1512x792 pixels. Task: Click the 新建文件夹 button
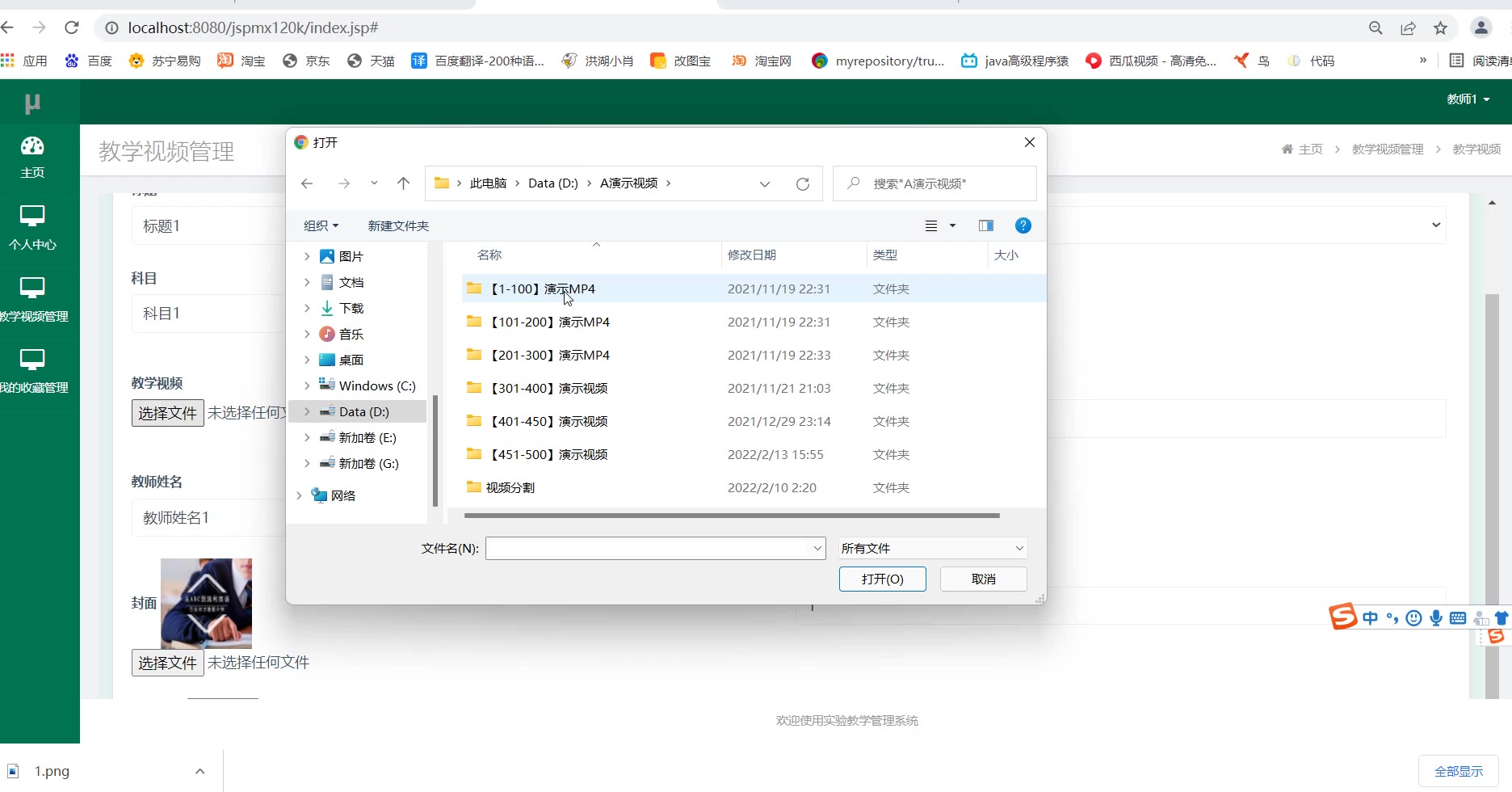point(398,225)
